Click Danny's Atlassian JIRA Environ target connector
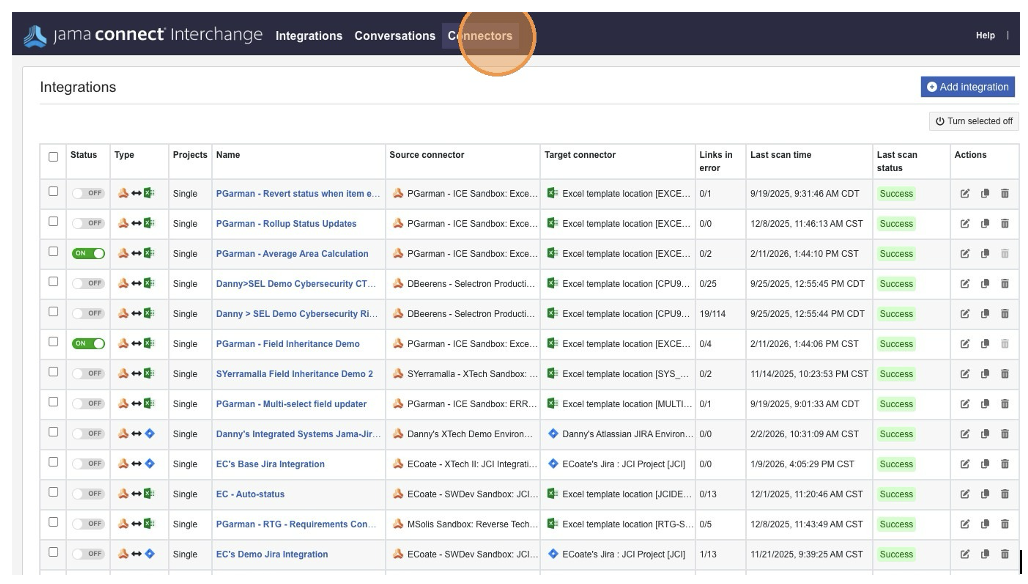This screenshot has height=584, width=1028. (x=620, y=434)
